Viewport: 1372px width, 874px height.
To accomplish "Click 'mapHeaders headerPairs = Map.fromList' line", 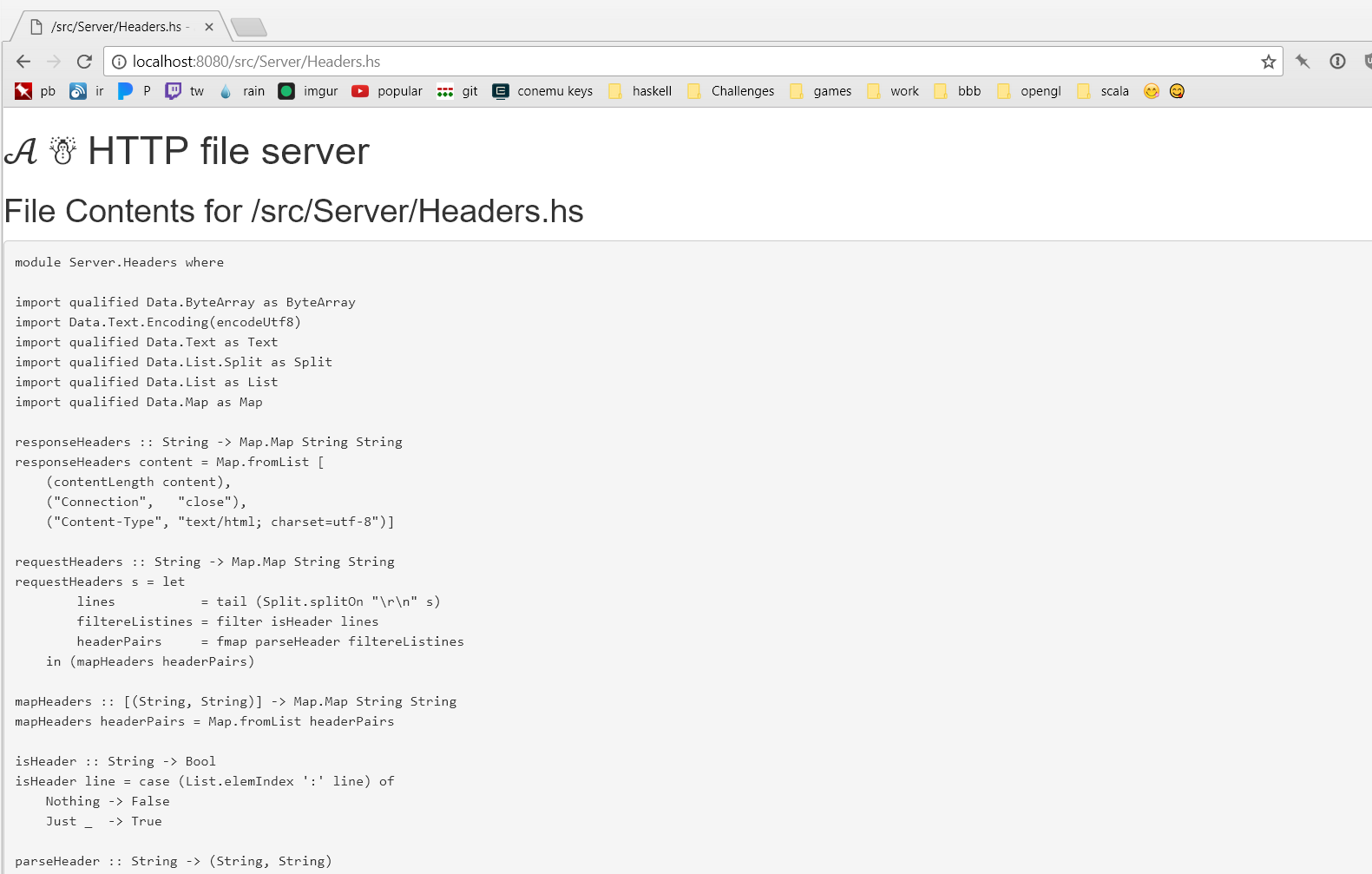I will pyautogui.click(x=205, y=721).
